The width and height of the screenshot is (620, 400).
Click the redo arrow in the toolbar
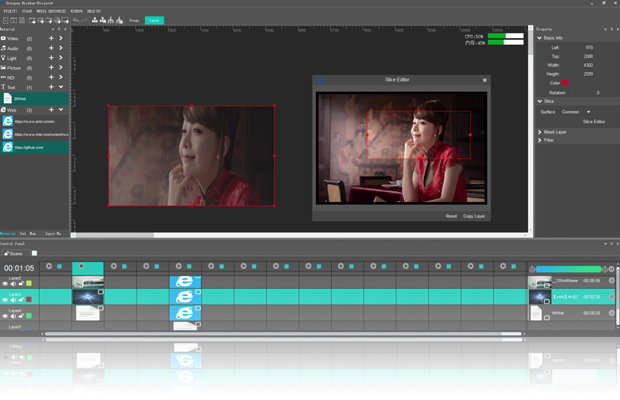coord(84,20)
